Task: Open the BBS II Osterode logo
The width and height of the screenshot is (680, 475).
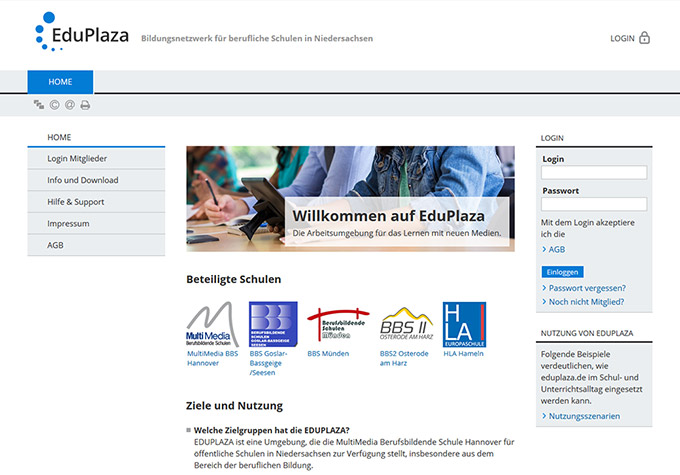Action: click(406, 324)
